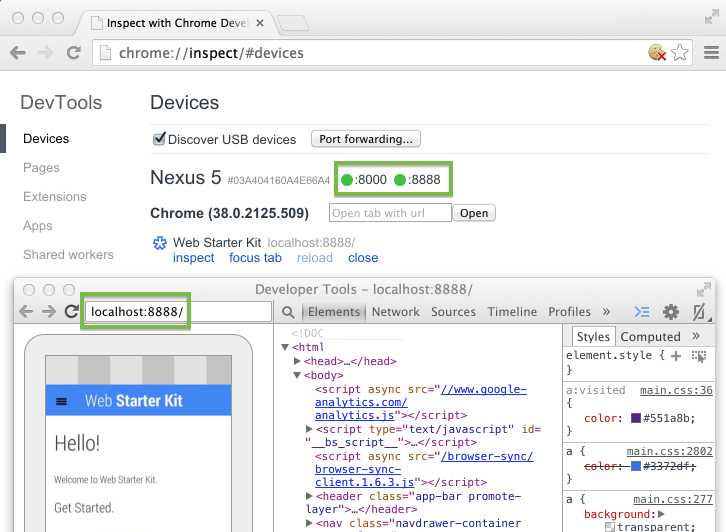Viewport: 726px width, 532px height.
Task: Click Open button next to url field
Action: tap(474, 213)
